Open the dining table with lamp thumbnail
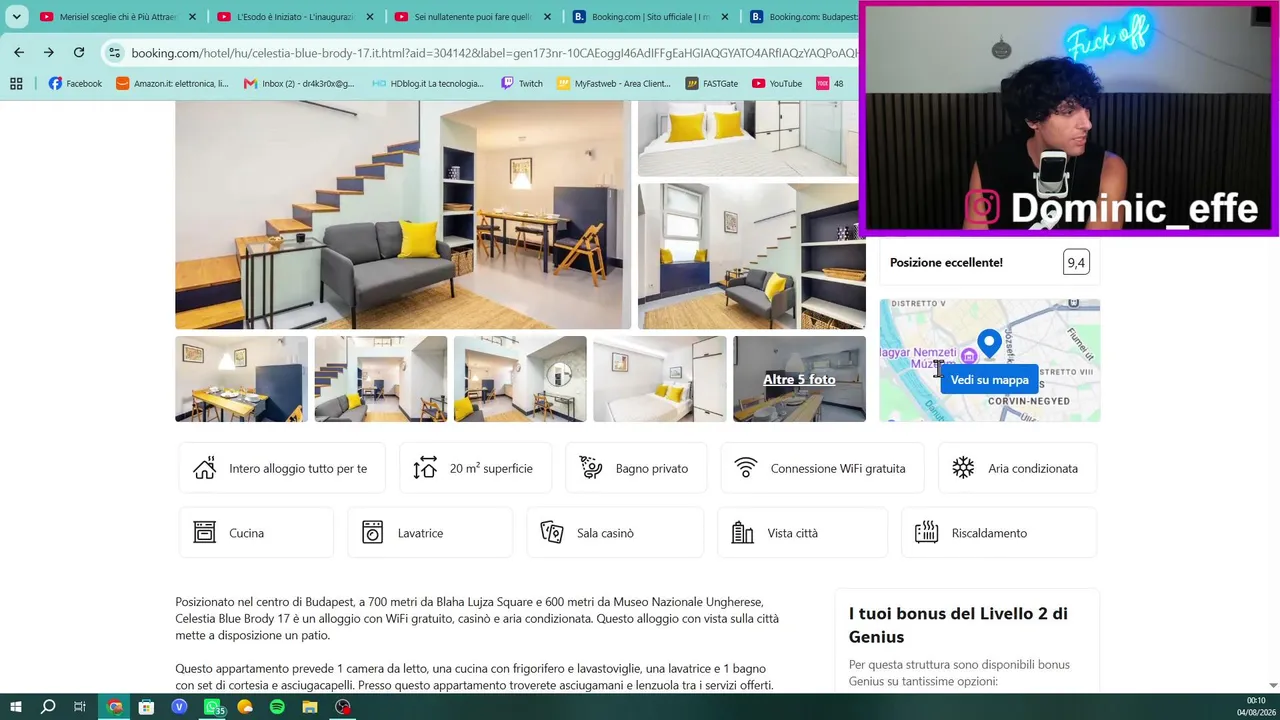 (x=241, y=379)
